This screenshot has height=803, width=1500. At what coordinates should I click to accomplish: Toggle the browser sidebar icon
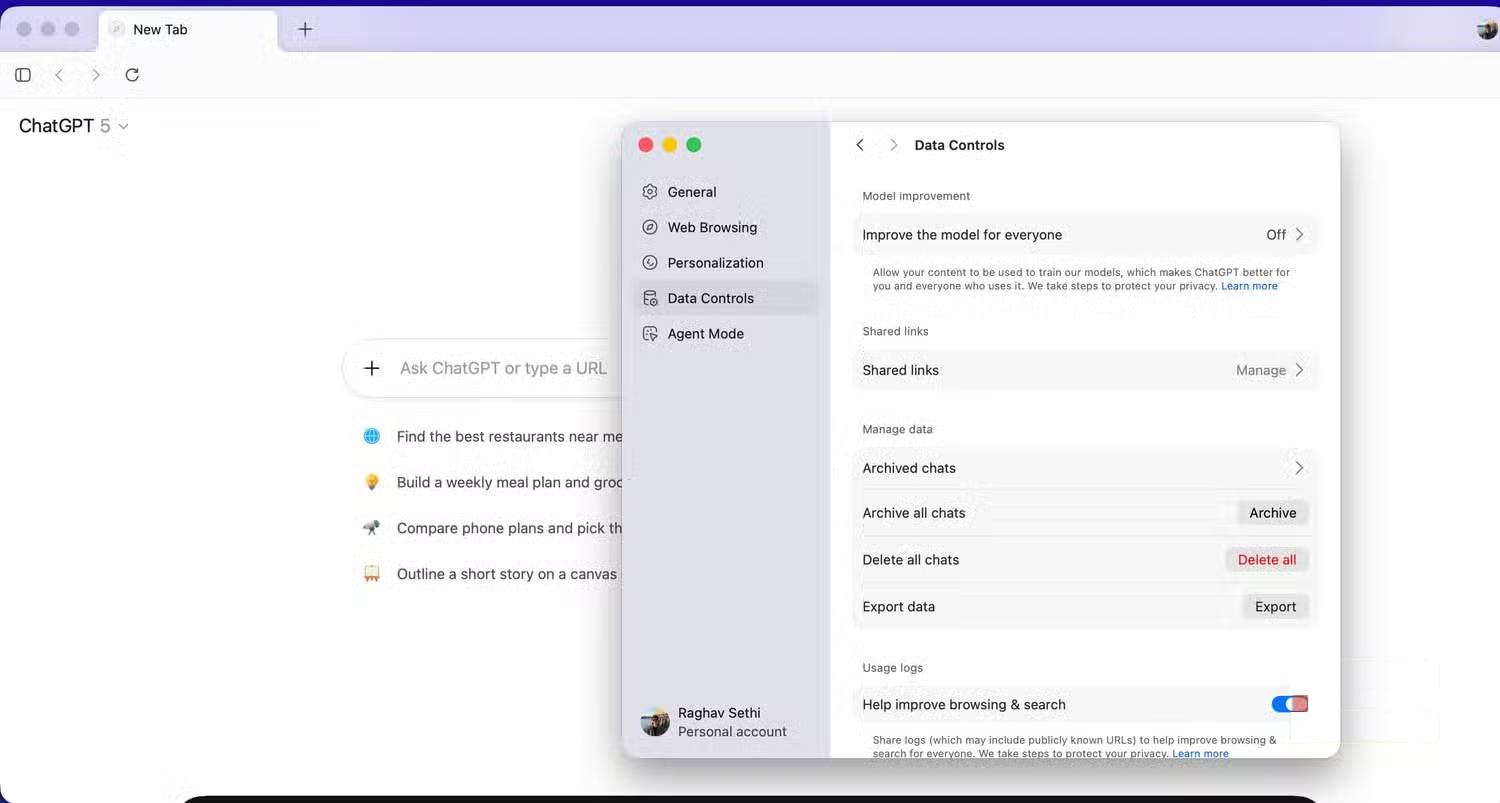(23, 75)
